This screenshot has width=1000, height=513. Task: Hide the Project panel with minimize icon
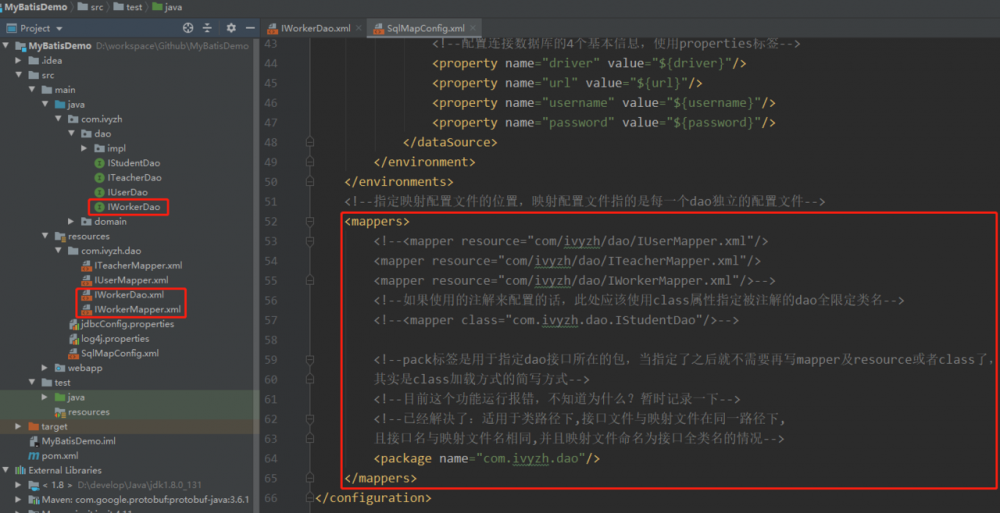point(249,28)
